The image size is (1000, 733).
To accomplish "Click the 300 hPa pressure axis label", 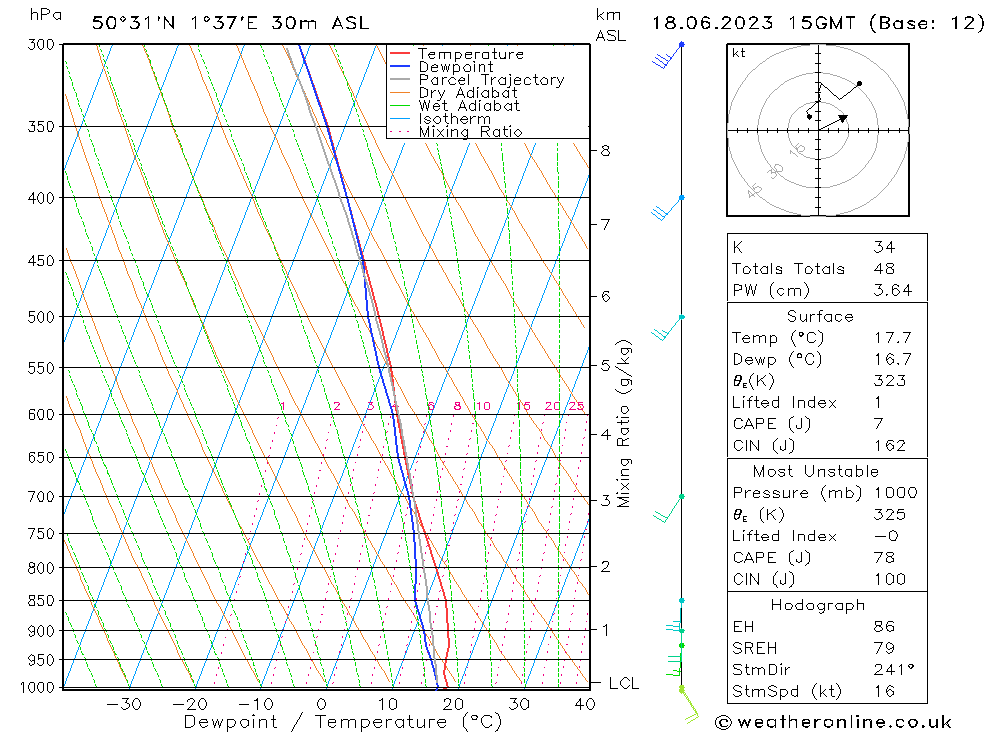I will (x=41, y=45).
